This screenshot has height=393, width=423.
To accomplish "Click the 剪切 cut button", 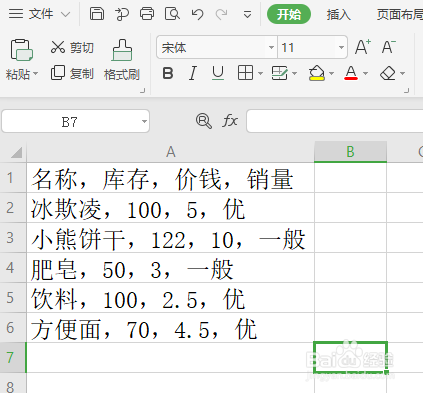I will click(72, 47).
